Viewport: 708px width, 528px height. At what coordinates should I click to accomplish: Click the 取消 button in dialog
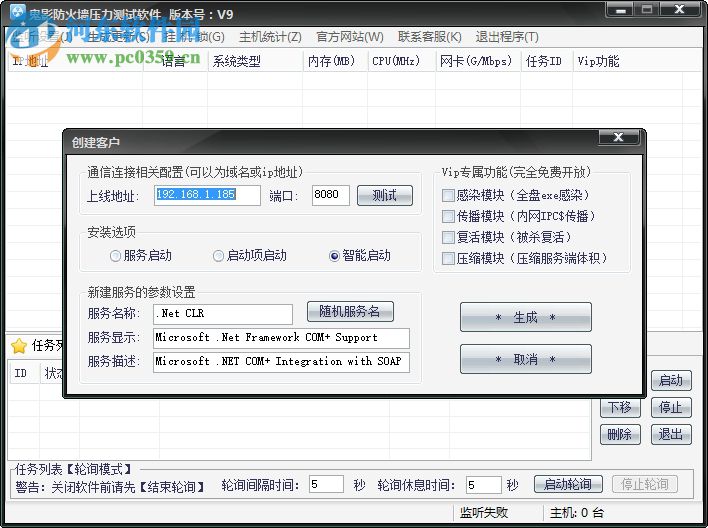click(x=526, y=359)
